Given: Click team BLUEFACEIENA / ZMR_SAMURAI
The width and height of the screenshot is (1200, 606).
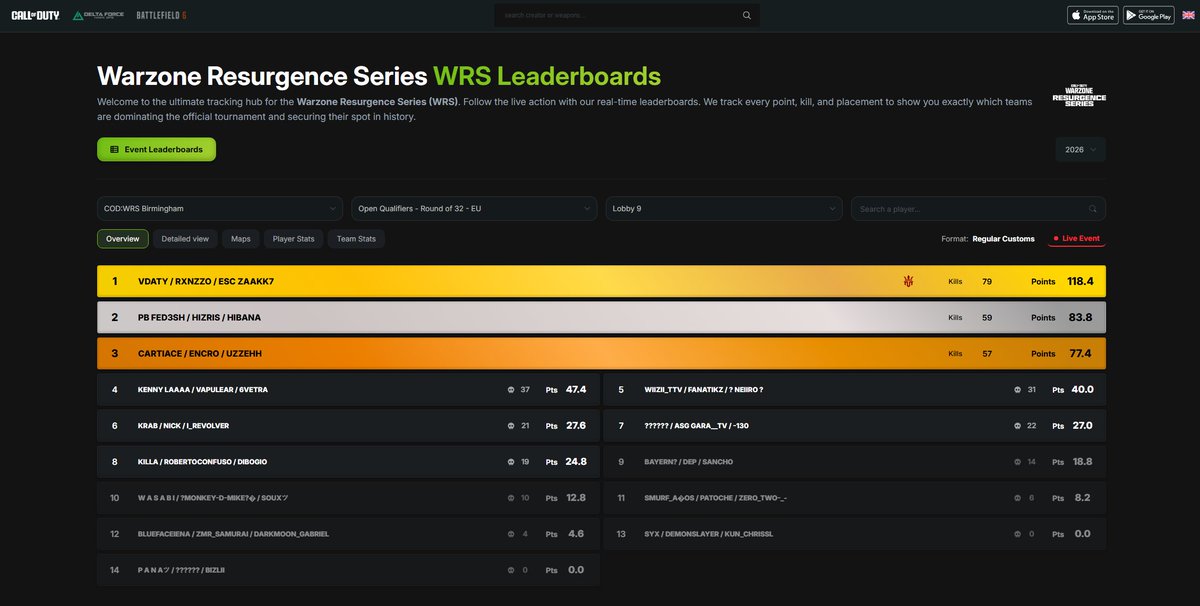Looking at the screenshot, I should [234, 533].
